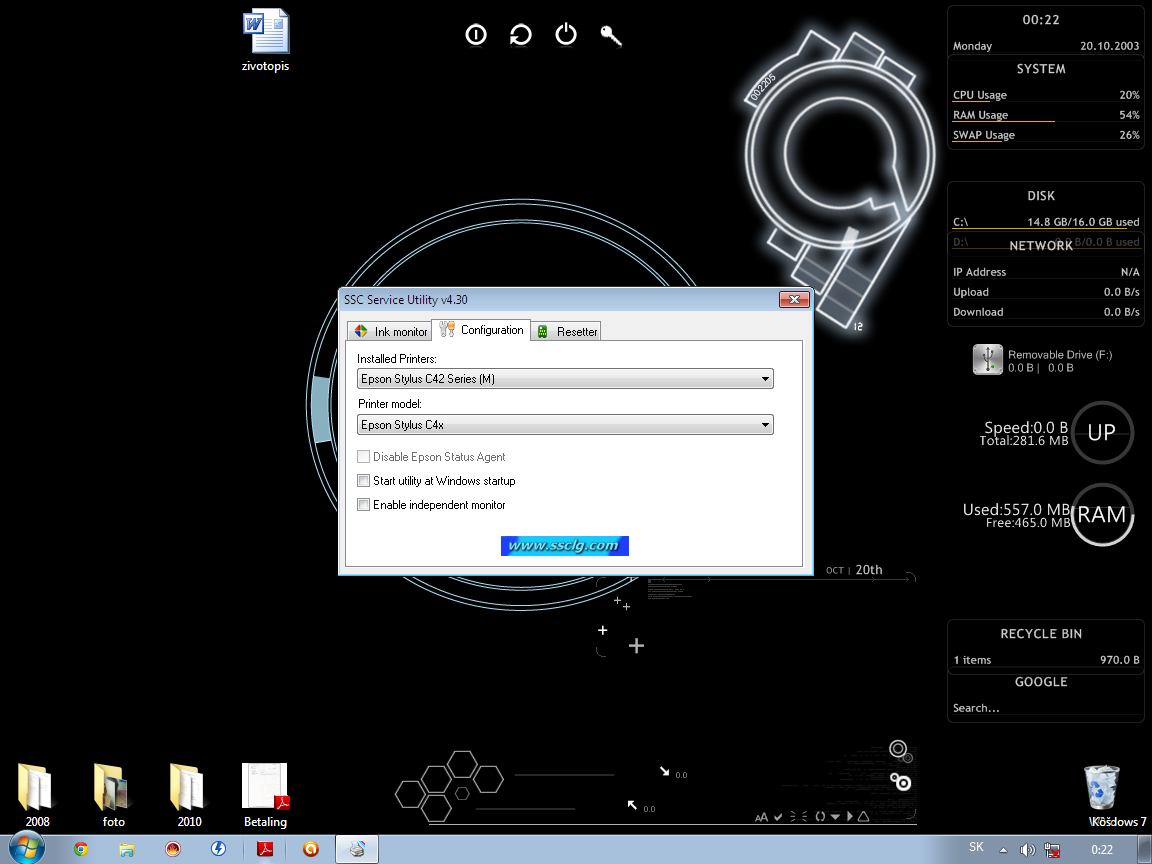Screen dimensions: 1152x864
Task: Switch to the Ink monitor tab
Action: coord(389,331)
